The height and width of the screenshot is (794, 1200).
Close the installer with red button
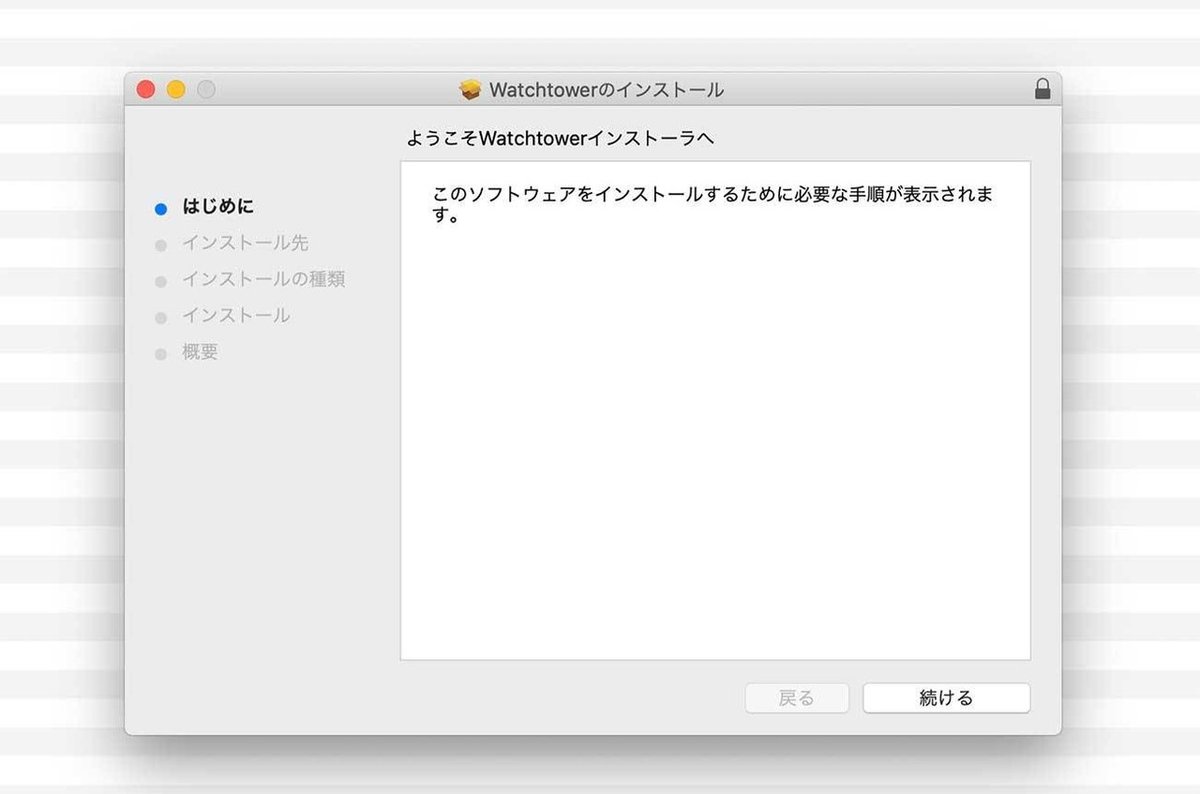[x=146, y=89]
